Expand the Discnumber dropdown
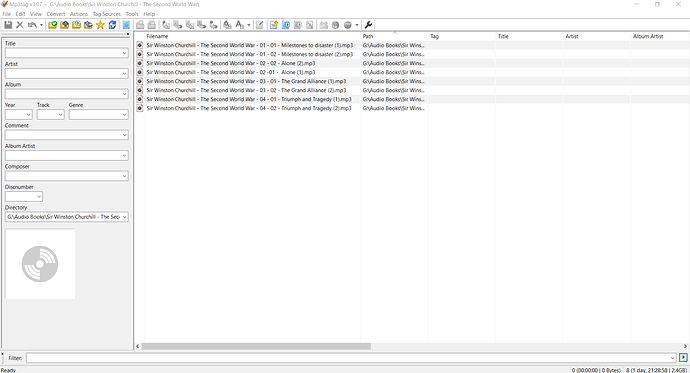Viewport: 690px width, 373px height. (x=39, y=197)
